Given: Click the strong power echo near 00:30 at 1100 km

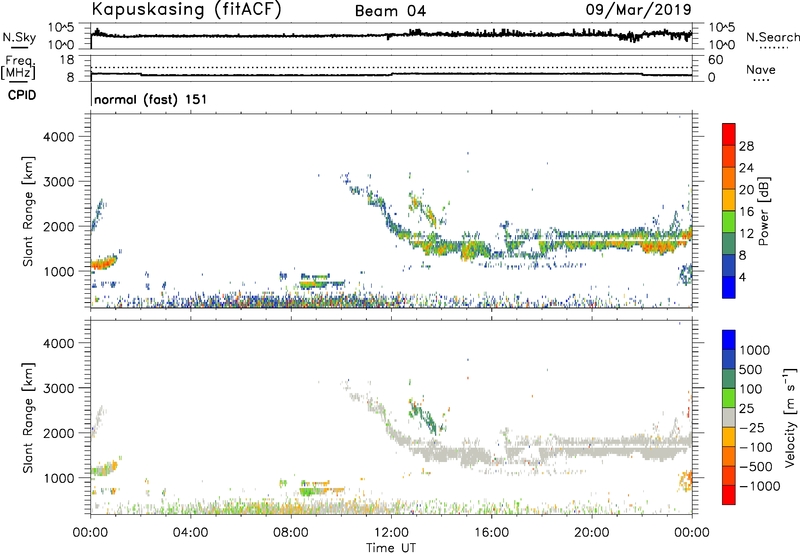Looking at the screenshot, I should [104, 263].
